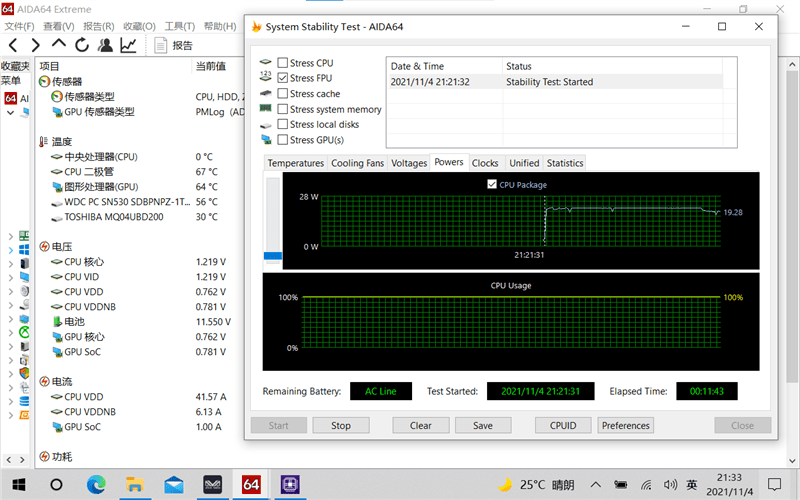Open the 帮助(H) menu
Screen dimensions: 800x500
pyautogui.click(x=220, y=26)
